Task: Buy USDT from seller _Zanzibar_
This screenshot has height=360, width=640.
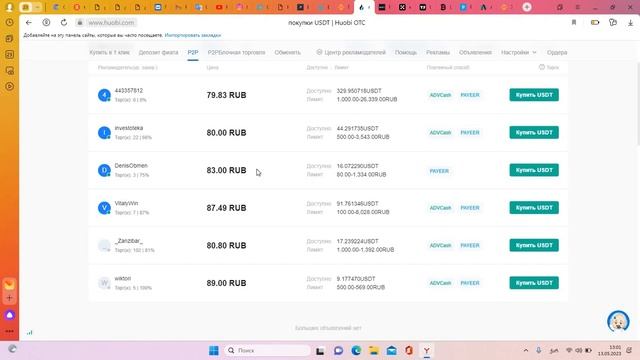Action: 534,245
